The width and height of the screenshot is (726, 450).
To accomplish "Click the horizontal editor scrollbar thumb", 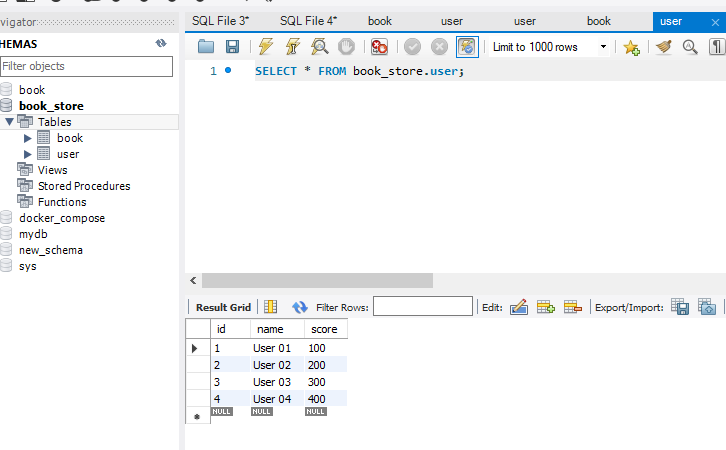I will [x=317, y=281].
